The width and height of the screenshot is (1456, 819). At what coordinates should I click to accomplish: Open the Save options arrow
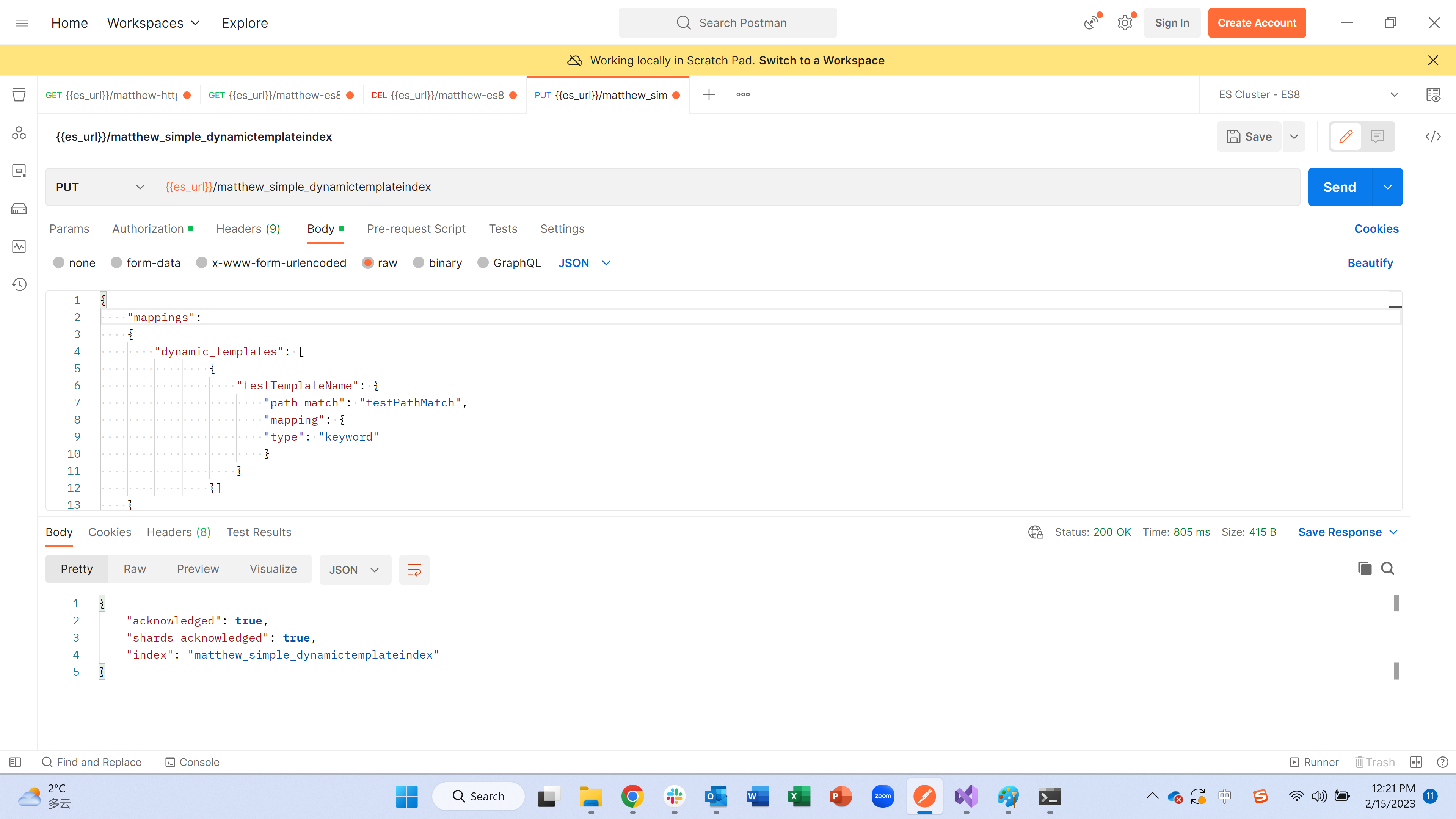coord(1294,136)
